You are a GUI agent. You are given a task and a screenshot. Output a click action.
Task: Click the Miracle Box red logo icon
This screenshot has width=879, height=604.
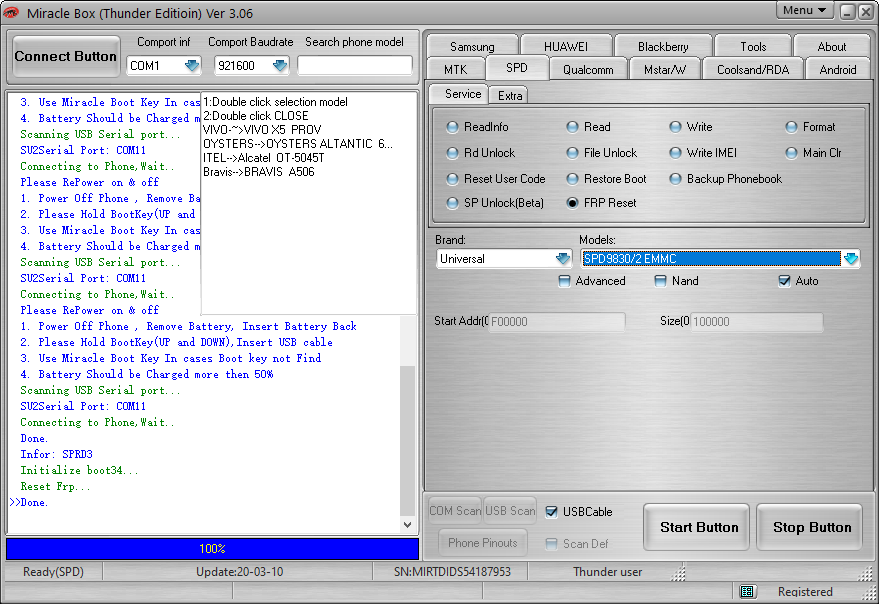[11, 12]
